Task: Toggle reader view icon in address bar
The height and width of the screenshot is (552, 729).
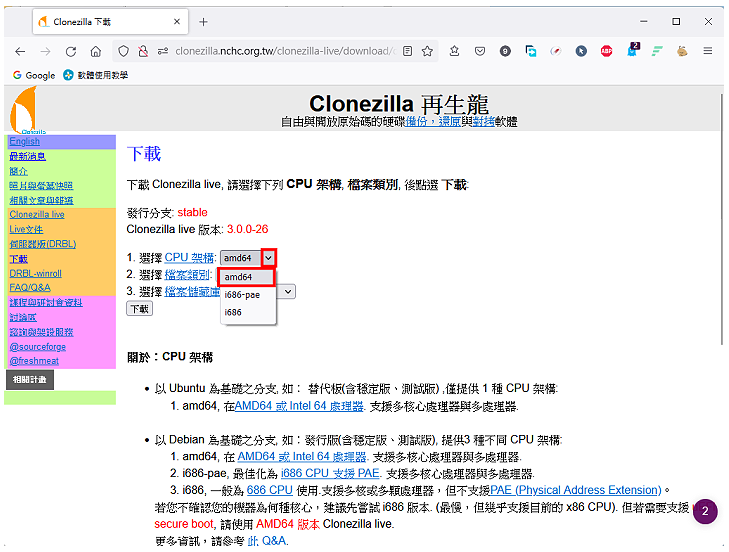Action: (408, 51)
